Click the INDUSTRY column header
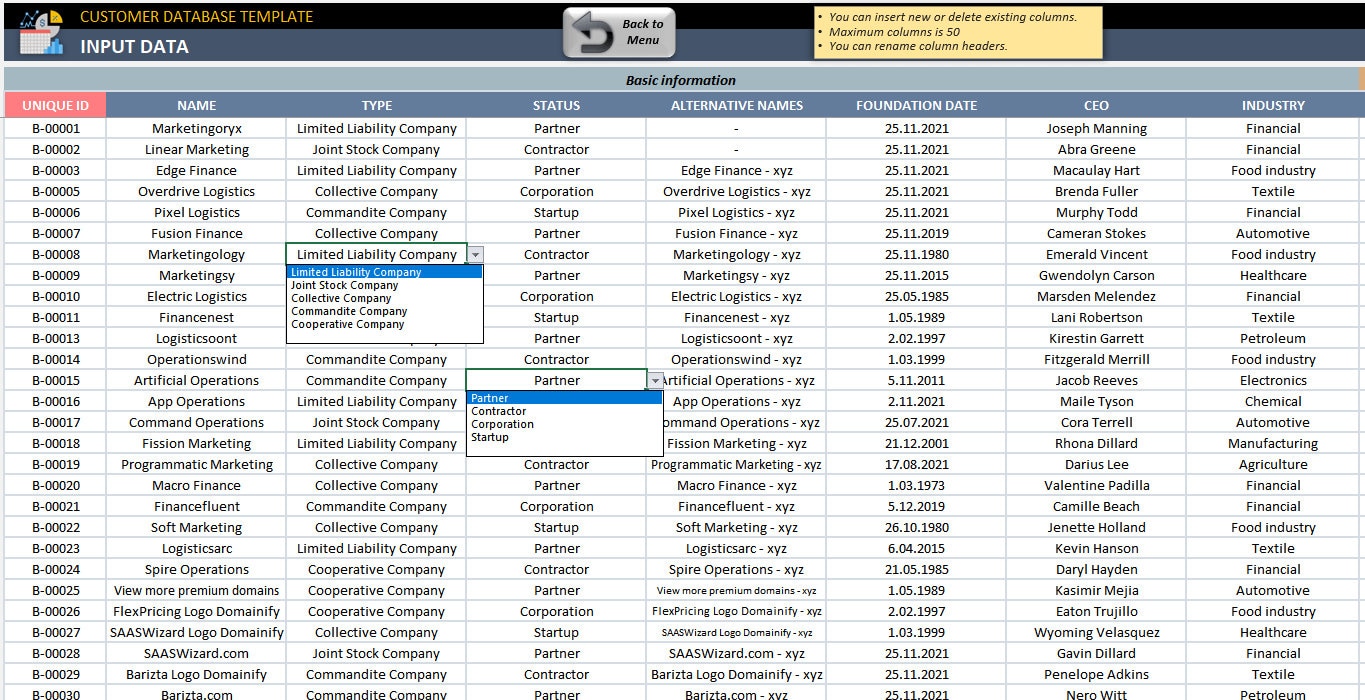Viewport: 1365px width, 700px height. pos(1272,105)
